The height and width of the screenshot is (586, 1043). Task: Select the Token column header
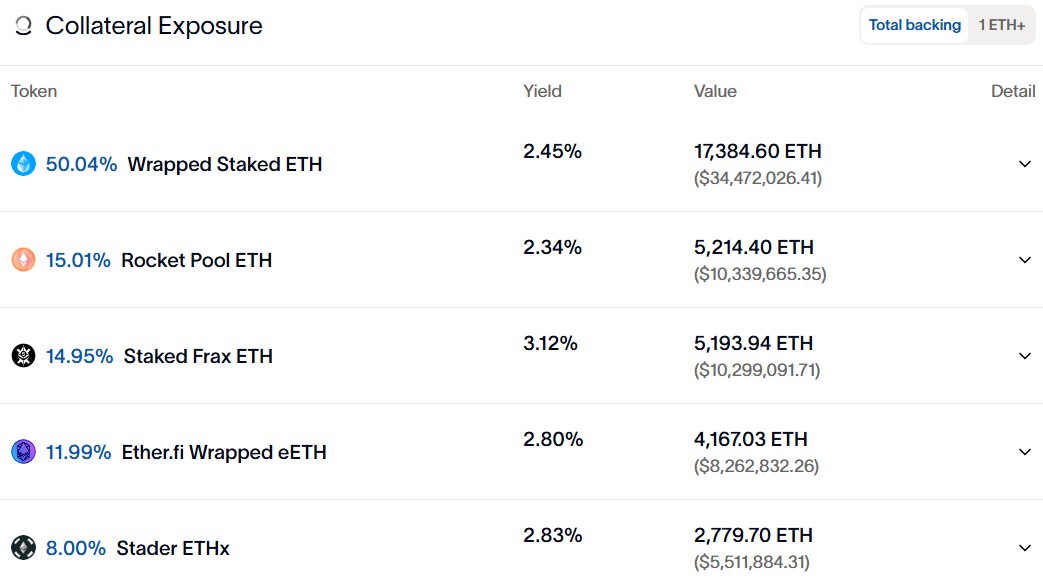[33, 91]
